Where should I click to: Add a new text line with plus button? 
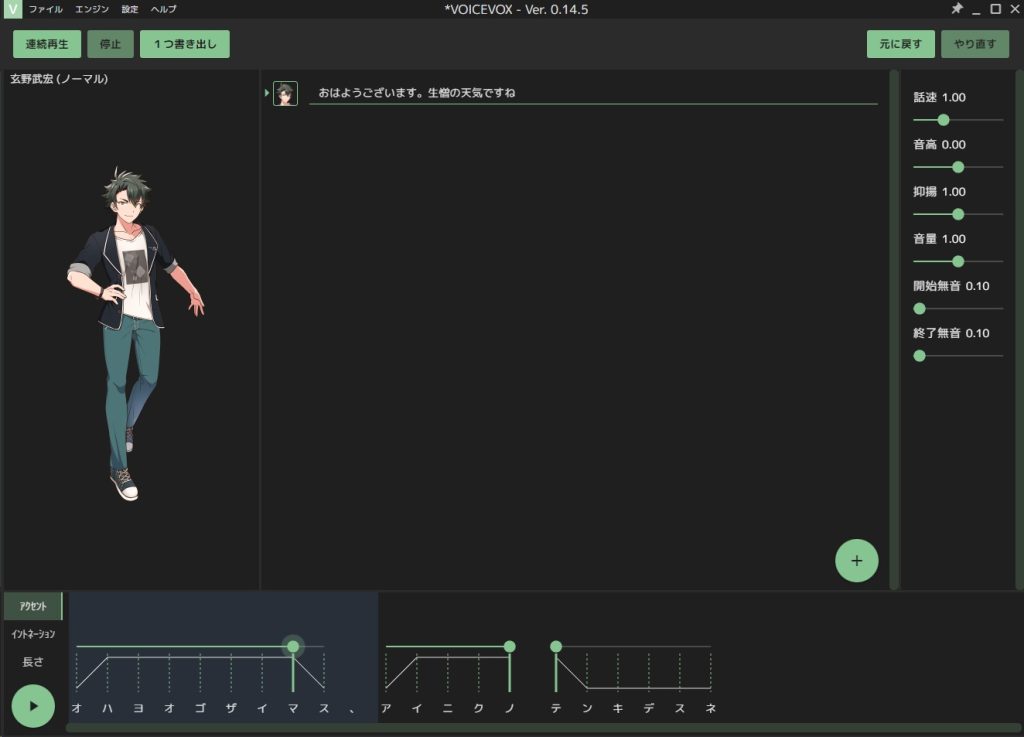pos(856,561)
